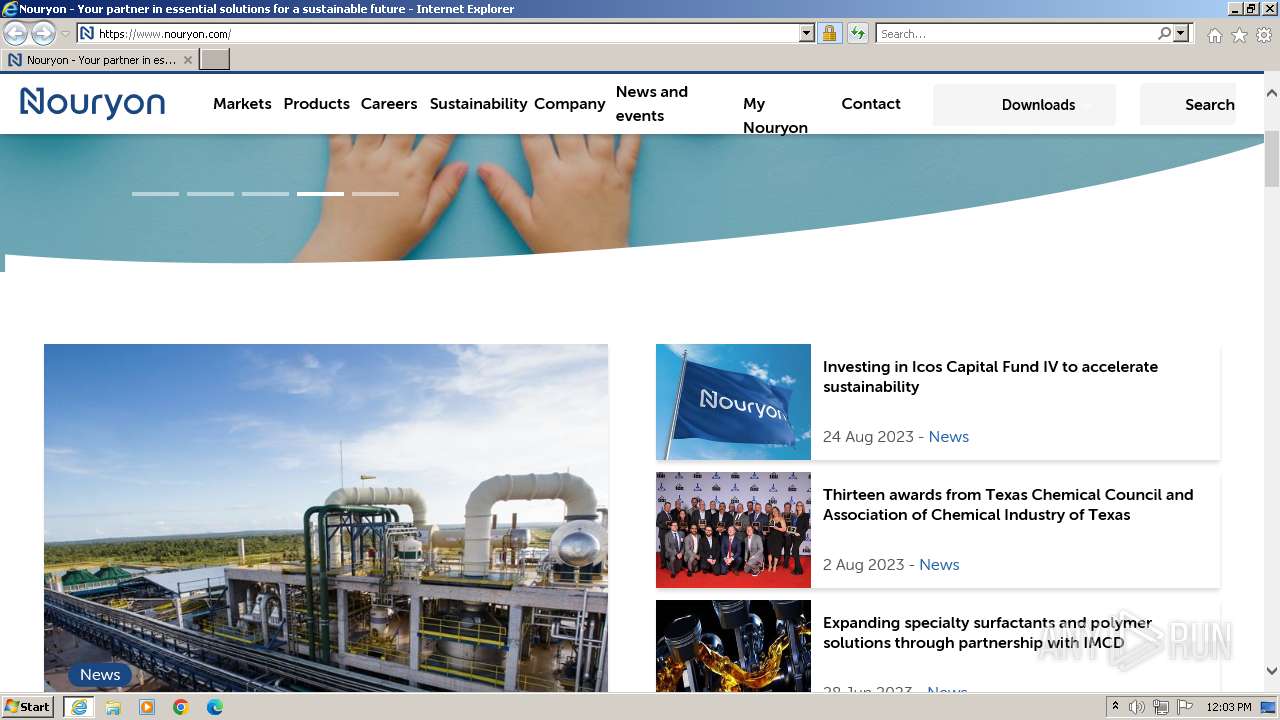Image resolution: width=1280 pixels, height=720 pixels.
Task: Open the IE Home icon
Action: (1214, 35)
